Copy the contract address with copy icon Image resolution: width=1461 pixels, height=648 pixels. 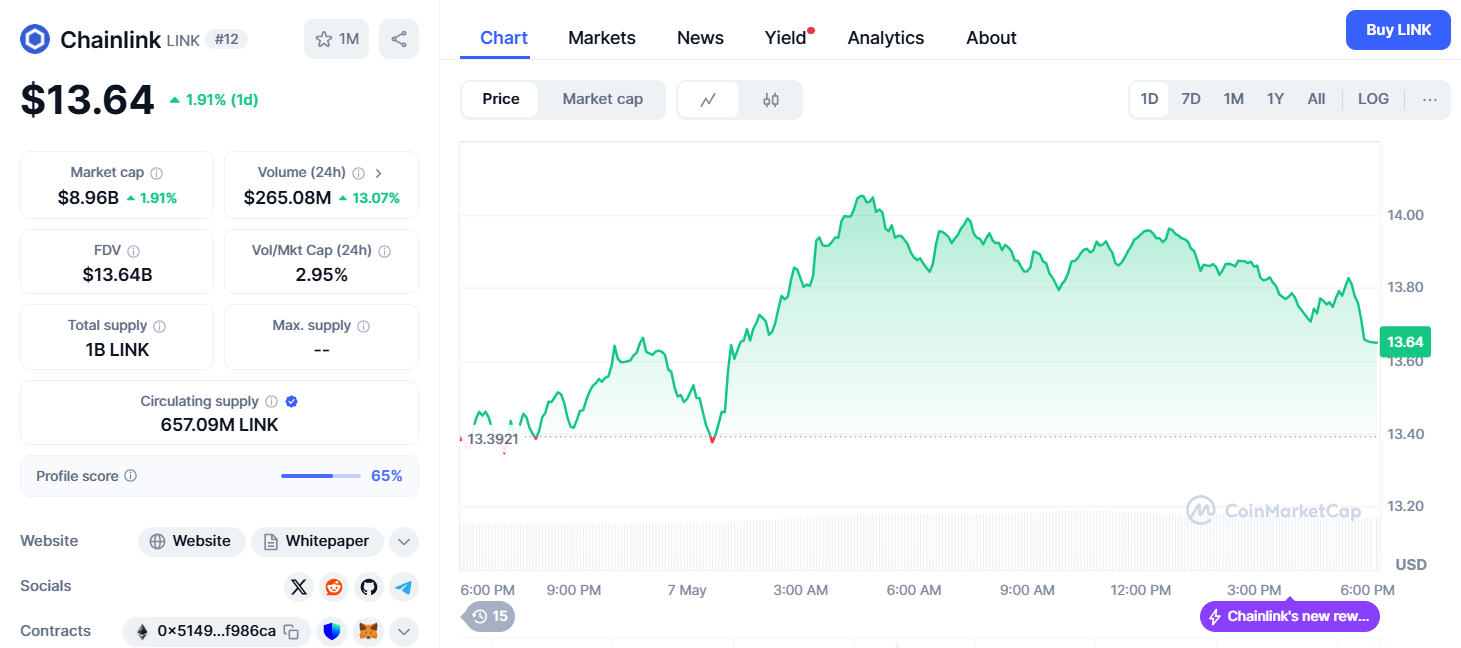click(x=291, y=631)
